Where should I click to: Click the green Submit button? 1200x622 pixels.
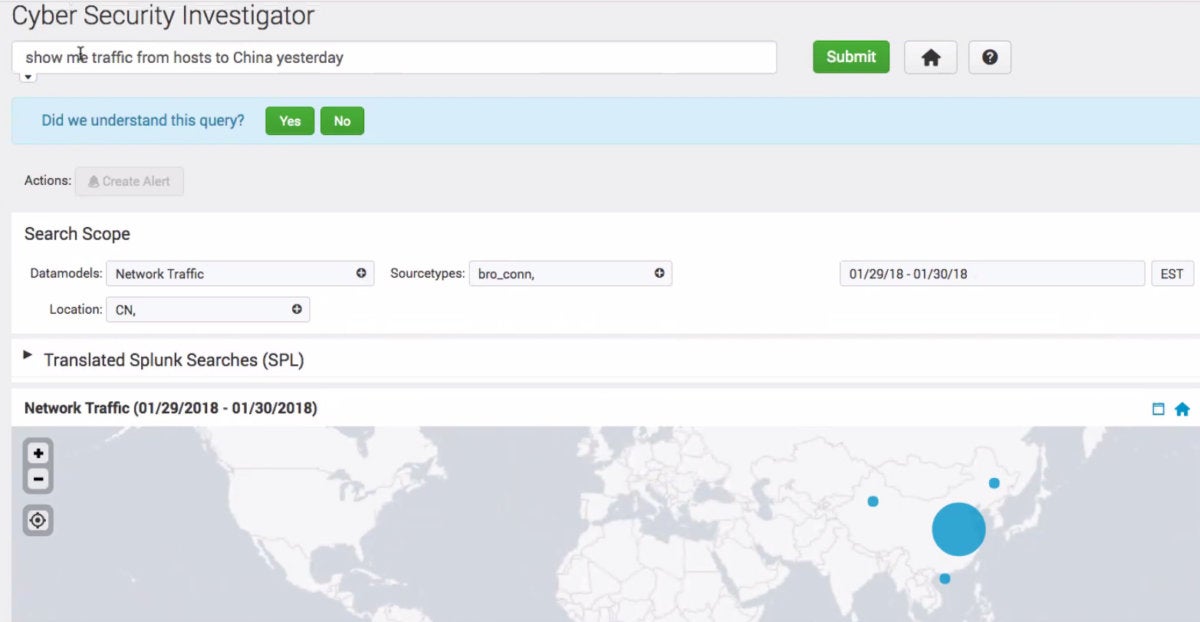pyautogui.click(x=851, y=57)
